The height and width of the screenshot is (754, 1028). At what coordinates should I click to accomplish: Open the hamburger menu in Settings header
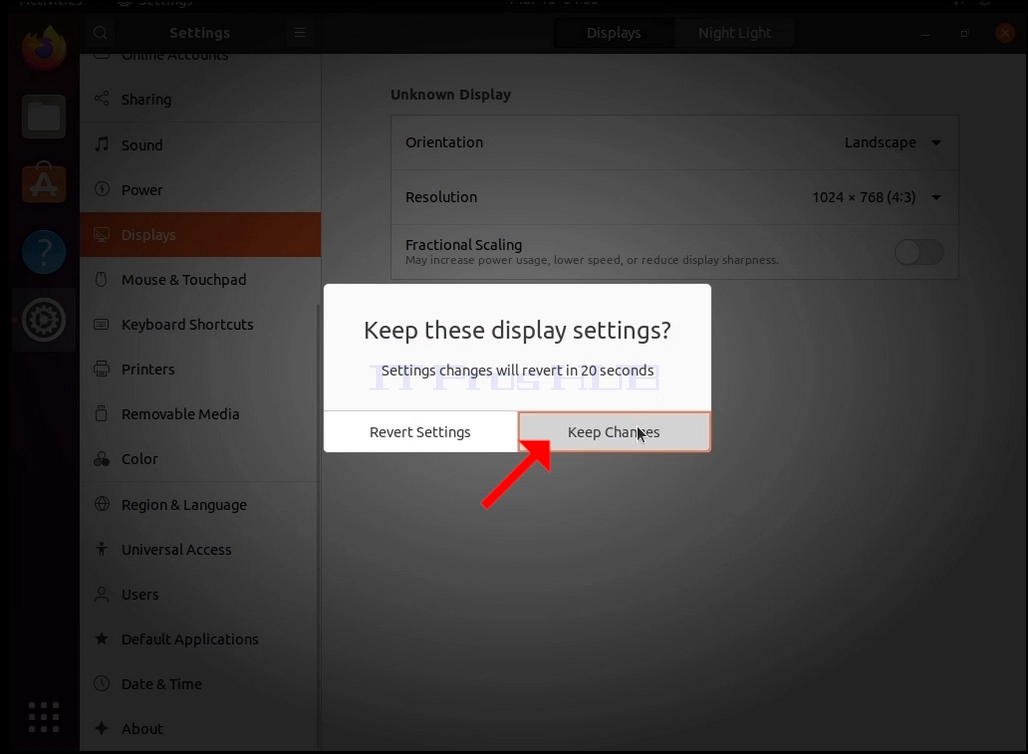pyautogui.click(x=300, y=33)
